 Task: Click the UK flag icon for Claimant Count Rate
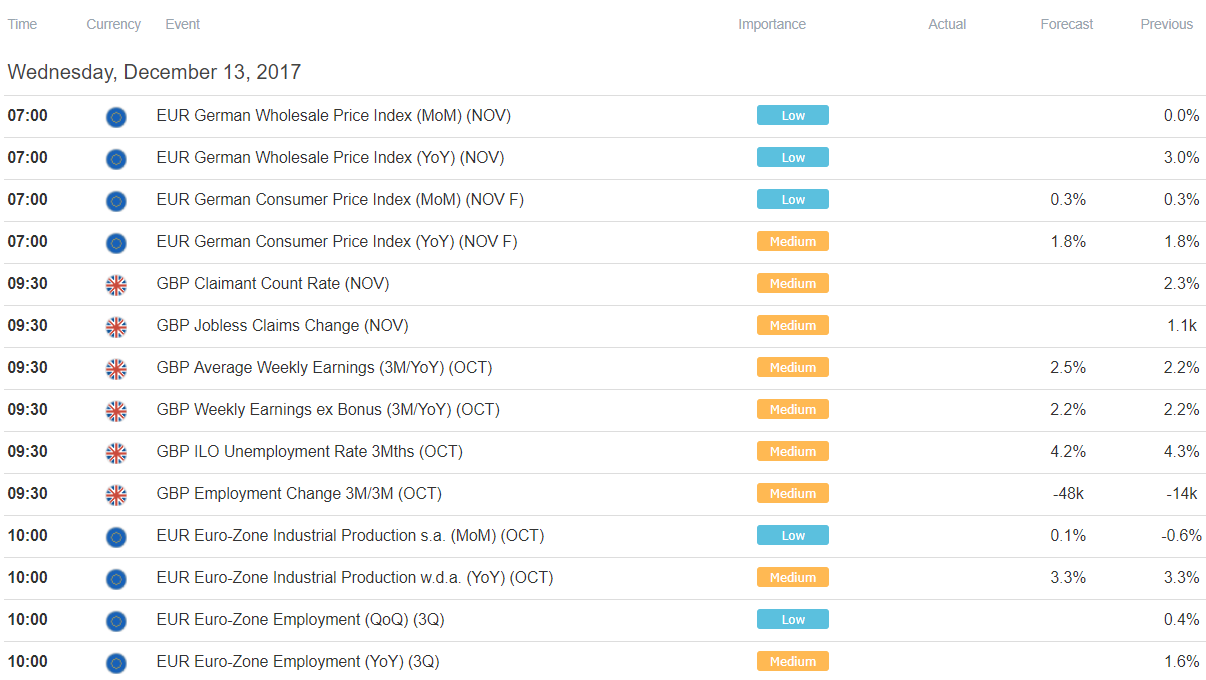(116, 285)
